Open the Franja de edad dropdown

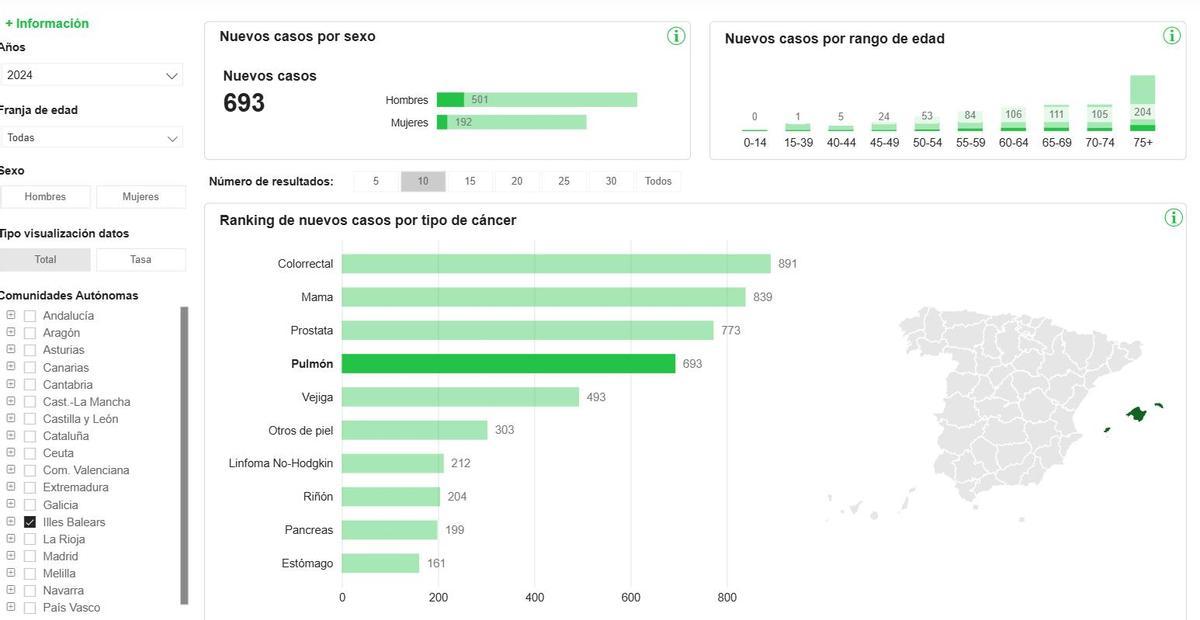[x=90, y=138]
